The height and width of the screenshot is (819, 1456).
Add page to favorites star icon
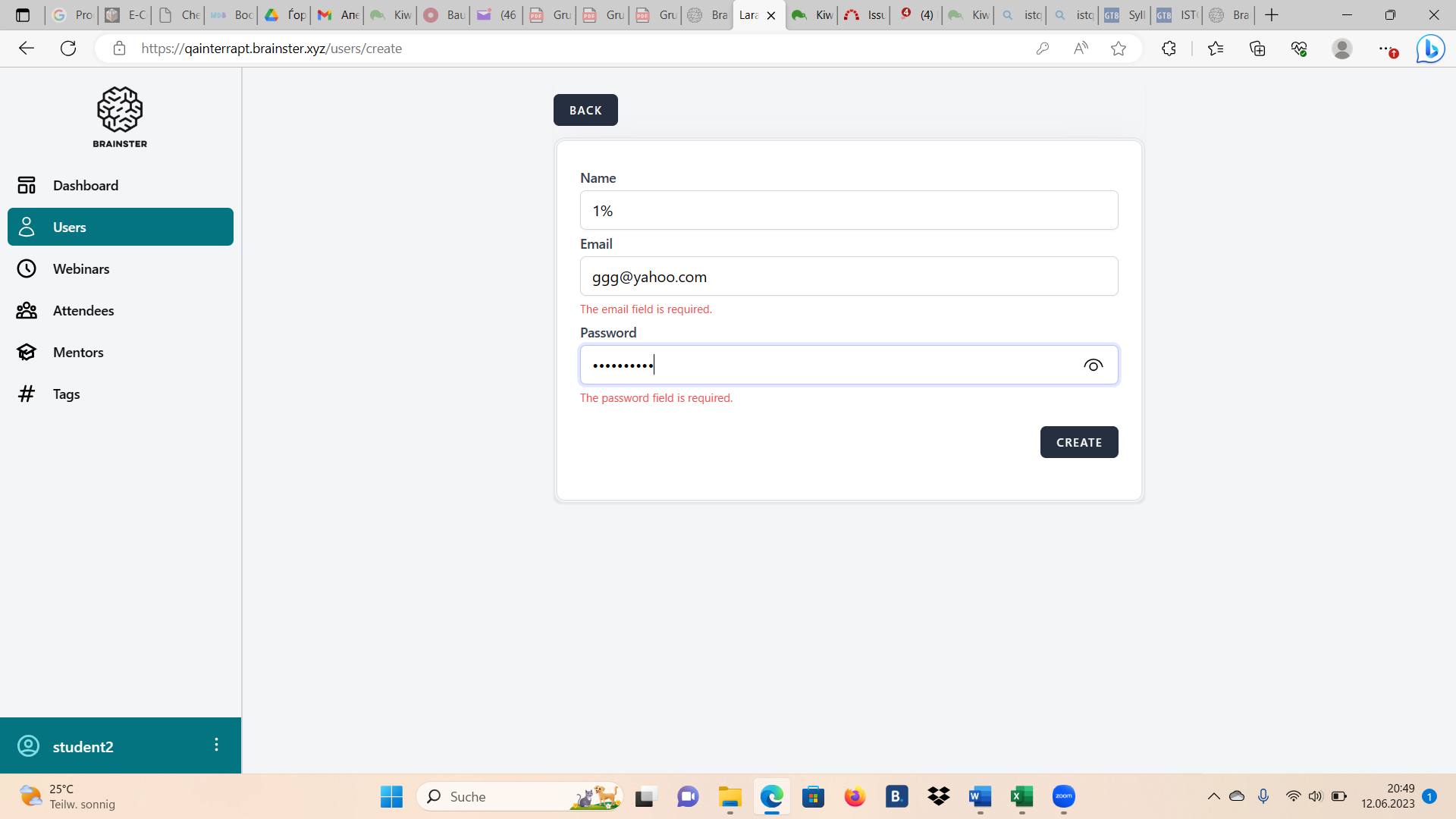point(1119,49)
